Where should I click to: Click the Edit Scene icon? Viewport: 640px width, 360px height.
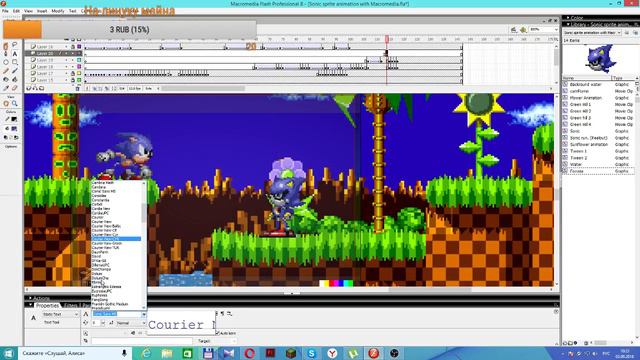pos(514,29)
